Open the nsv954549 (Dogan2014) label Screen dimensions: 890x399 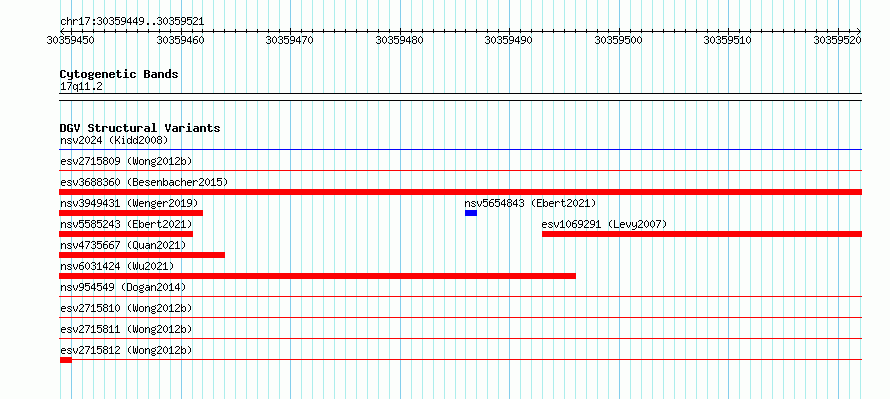point(123,287)
